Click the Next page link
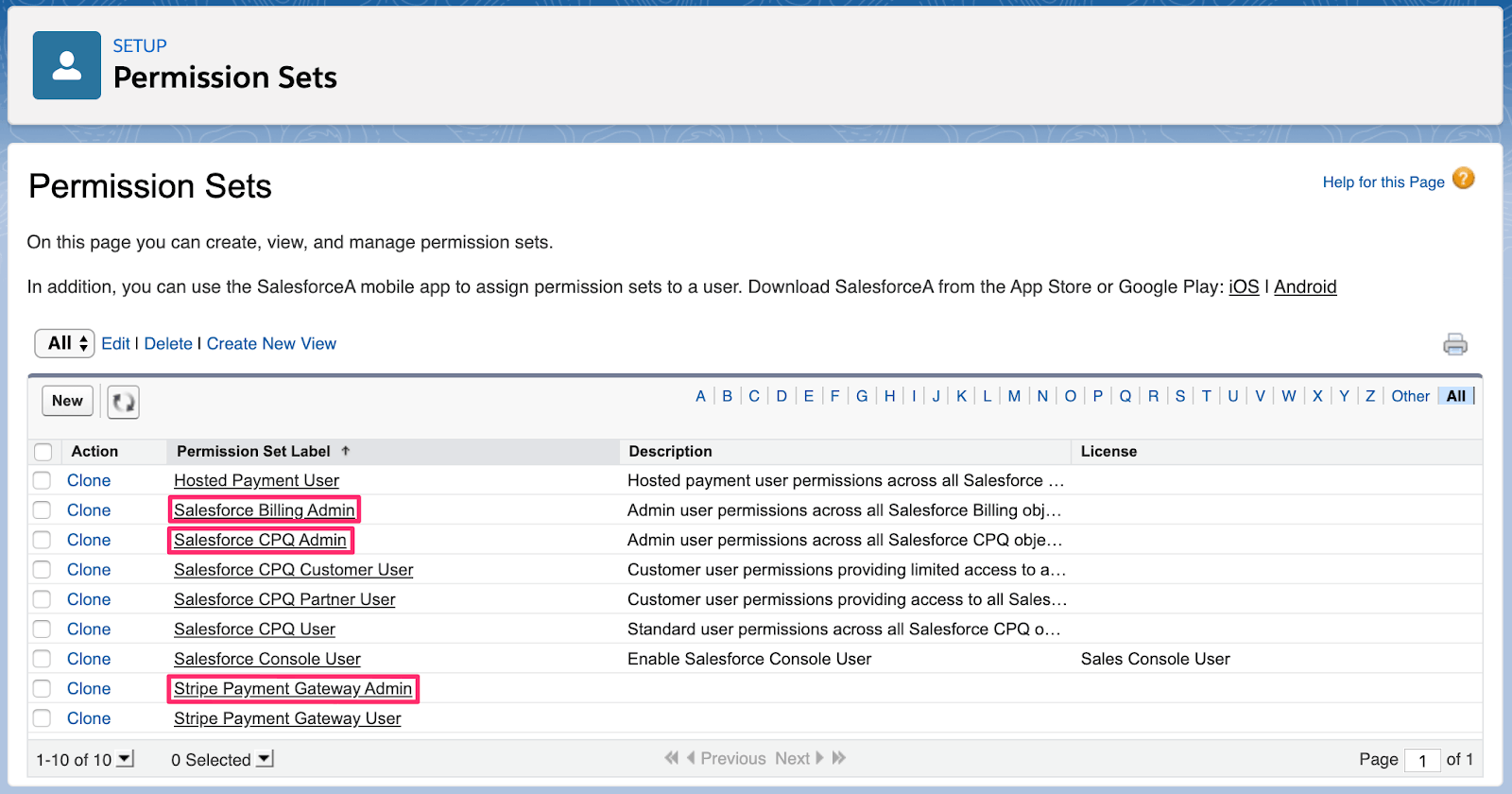This screenshot has width=1512, height=794. click(799, 758)
